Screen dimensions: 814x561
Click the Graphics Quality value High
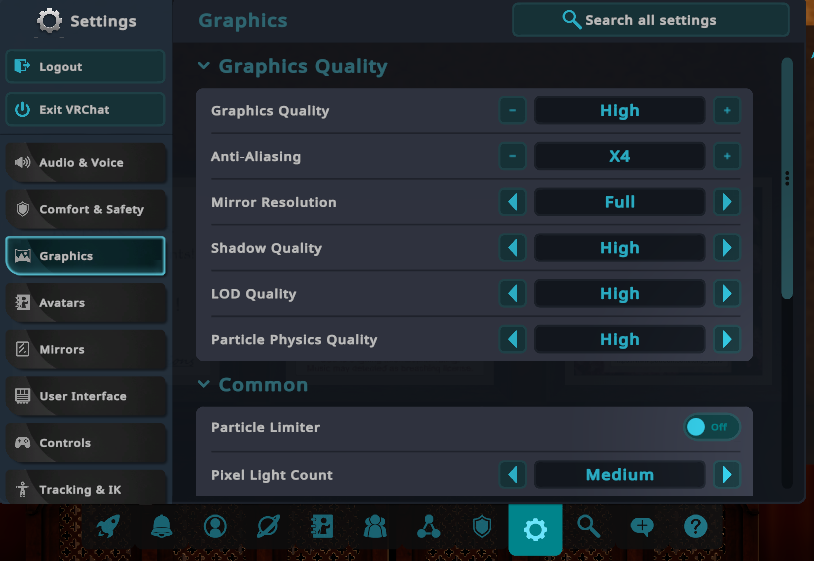(x=620, y=111)
